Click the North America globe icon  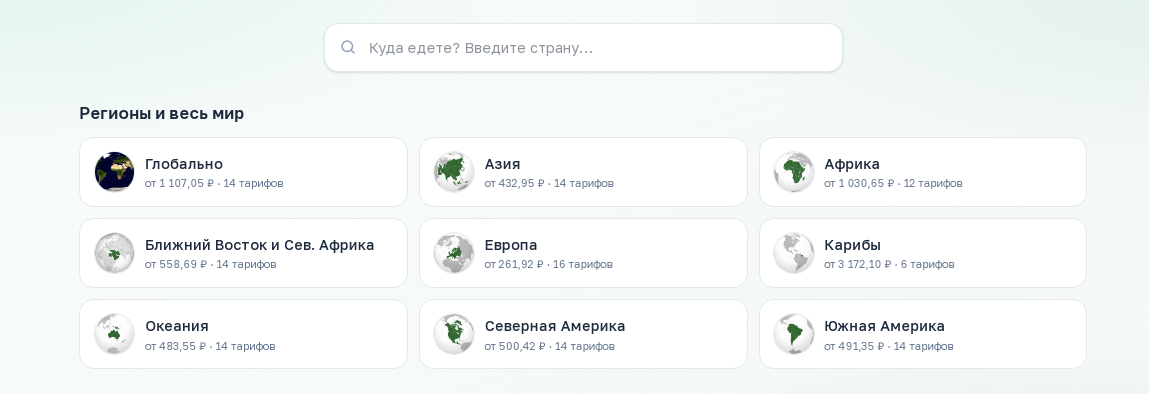point(454,334)
